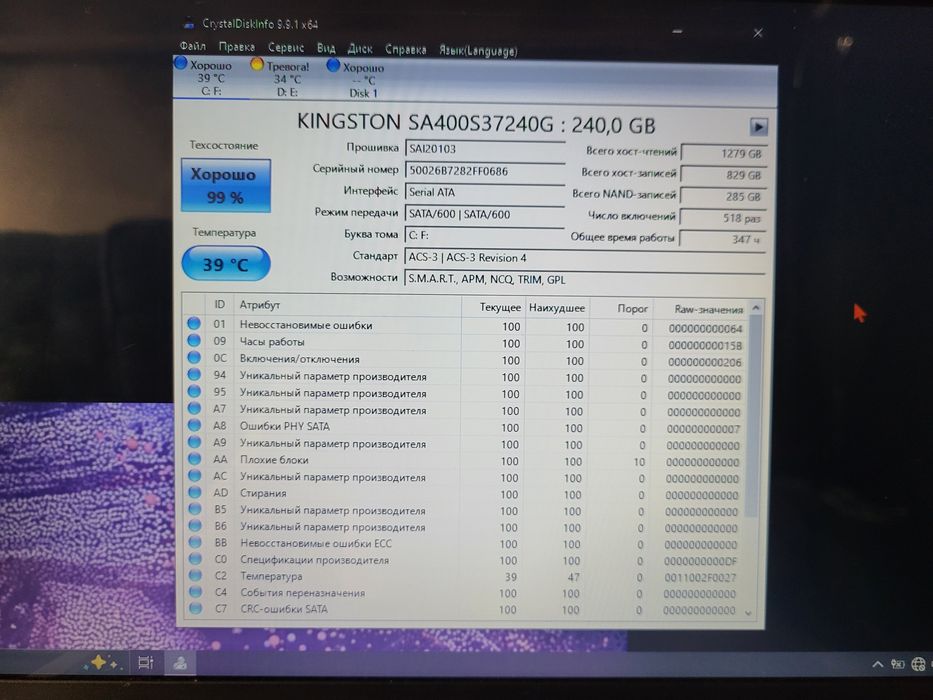Click the Число включений value 518 раз
This screenshot has height=700, width=933.
pos(722,218)
